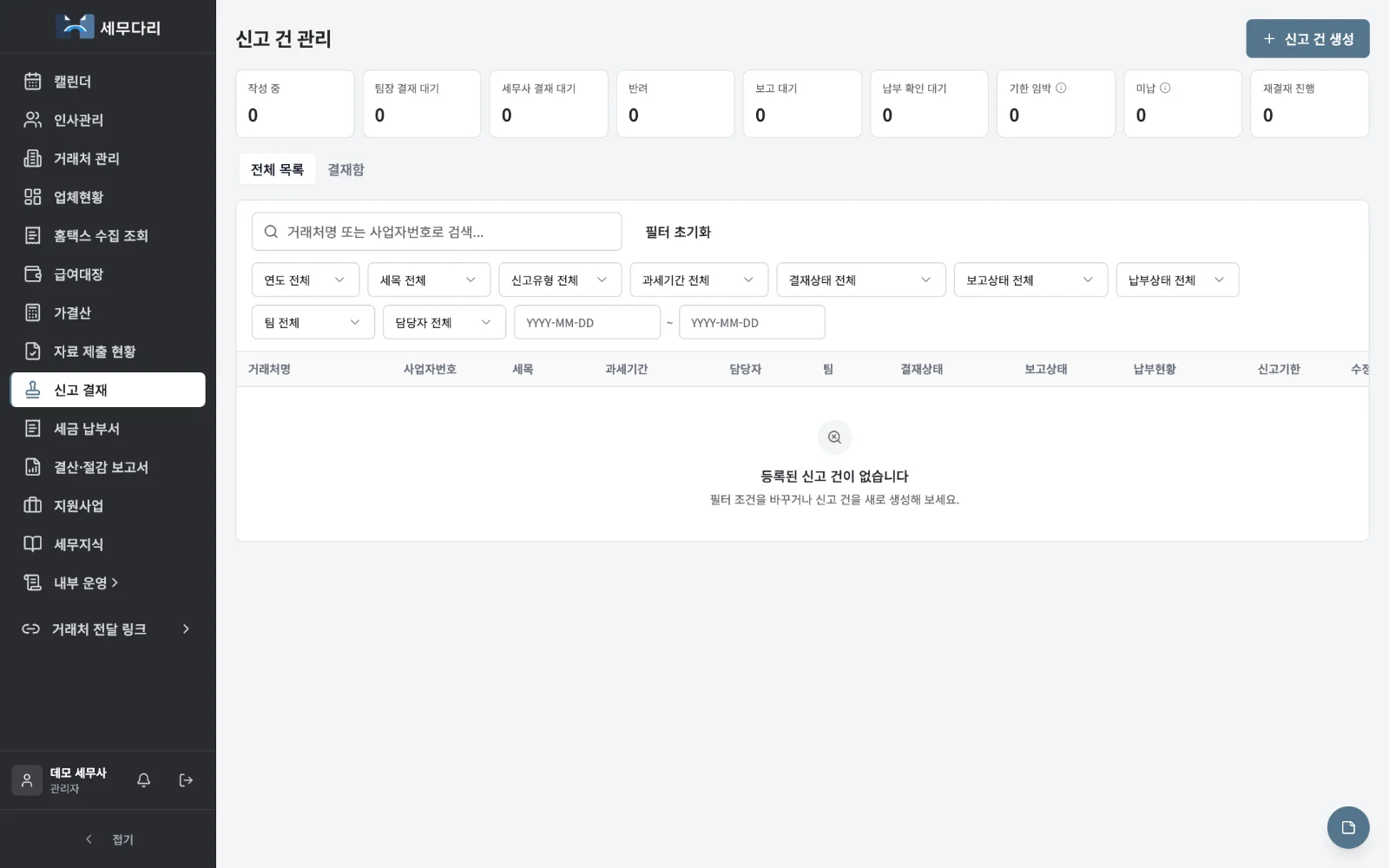
Task: Expand the 팀 전체 dropdown
Action: point(313,322)
